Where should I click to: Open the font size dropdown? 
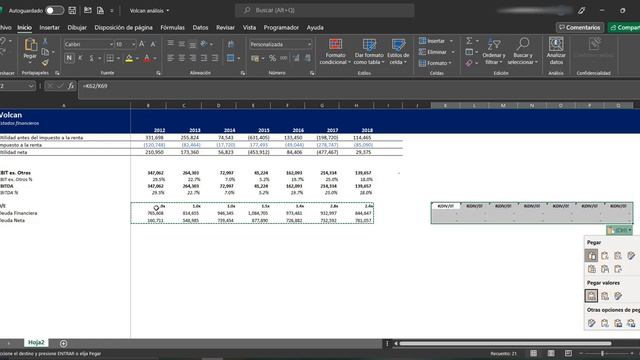[133, 44]
